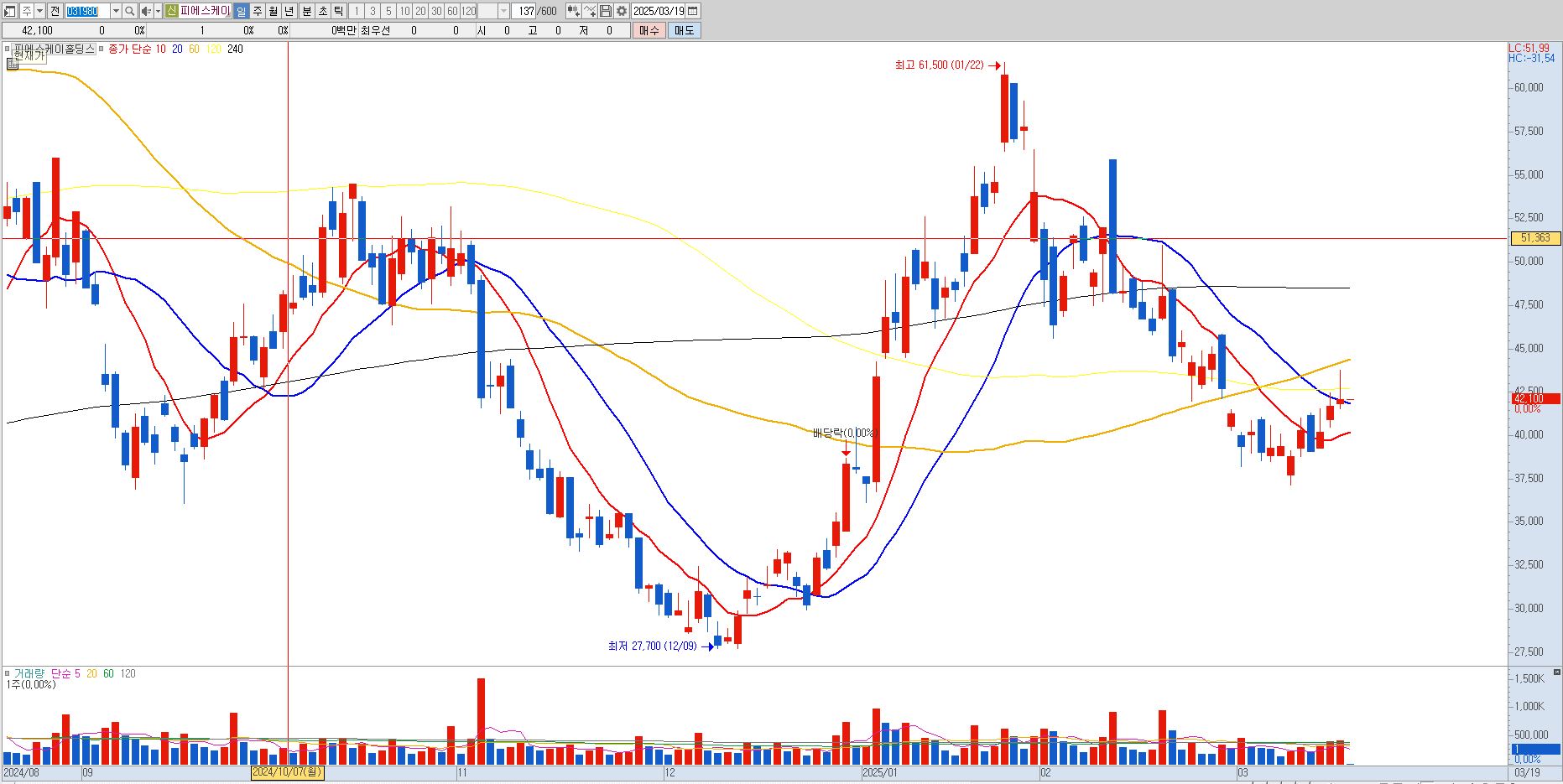
Task: Click the add indicator icon next to 137/600
Action: [x=573, y=11]
